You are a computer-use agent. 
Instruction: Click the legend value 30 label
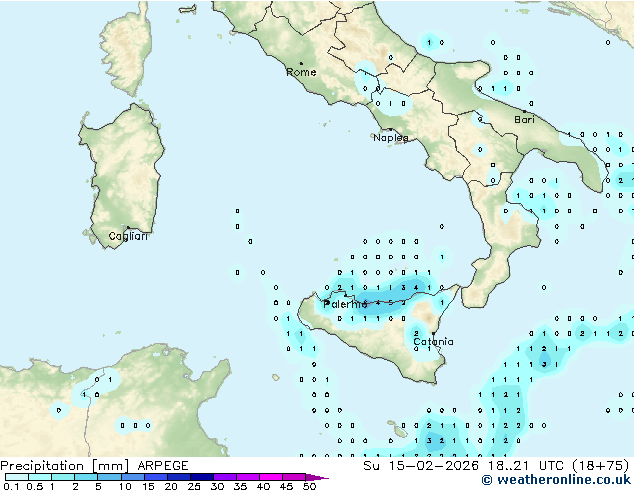[x=217, y=486]
